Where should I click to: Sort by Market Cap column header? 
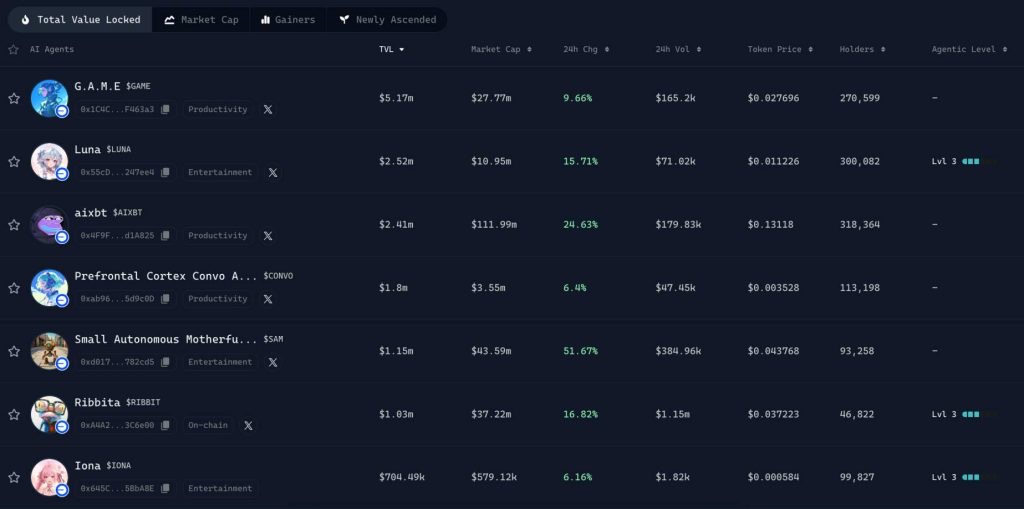(x=501, y=49)
